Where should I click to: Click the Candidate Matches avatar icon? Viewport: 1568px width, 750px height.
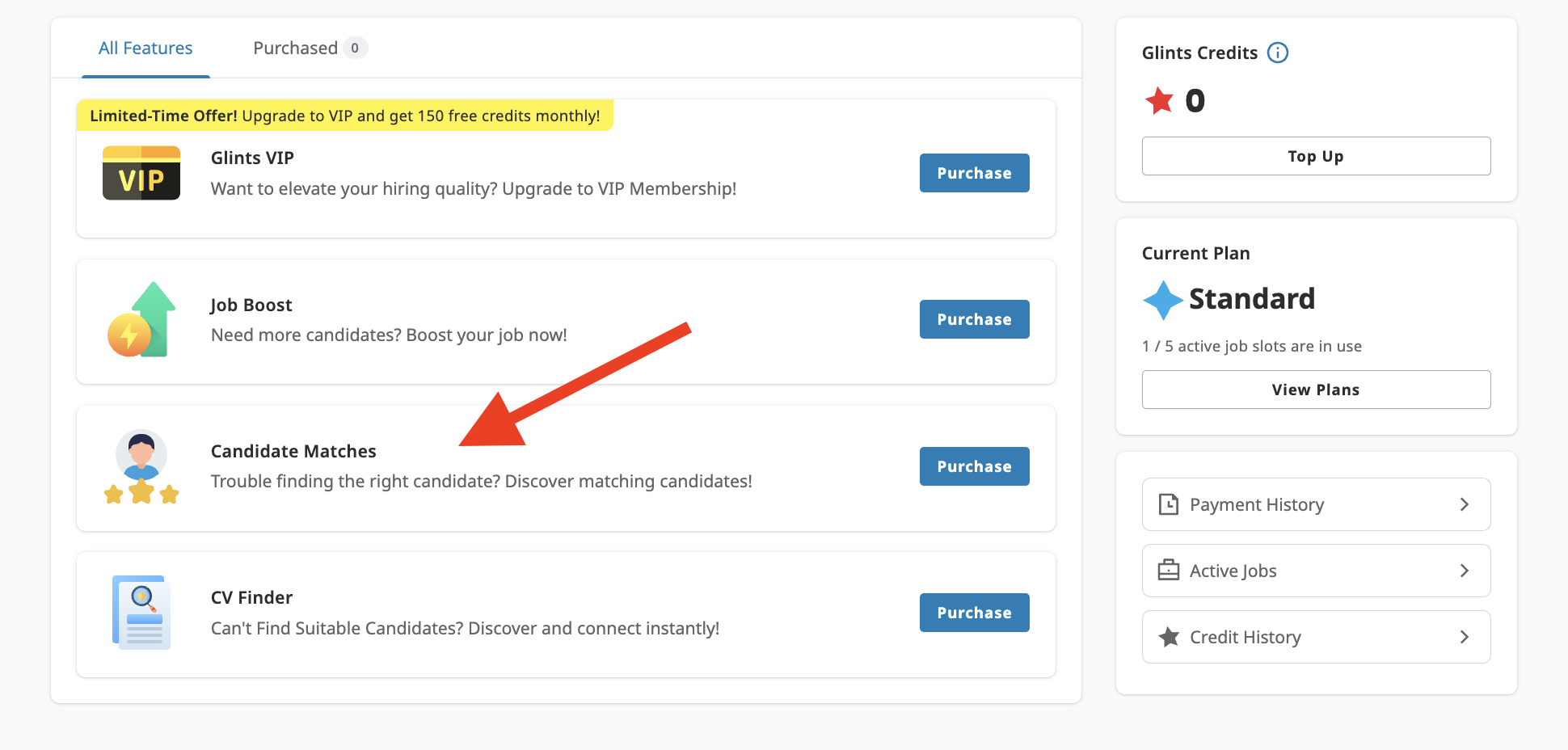tap(141, 467)
